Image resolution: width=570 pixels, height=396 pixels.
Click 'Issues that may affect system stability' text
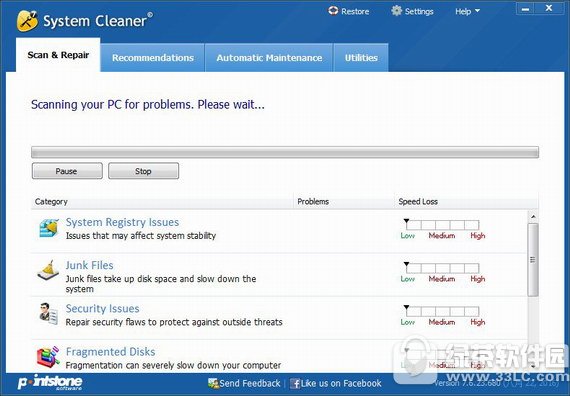[141, 236]
